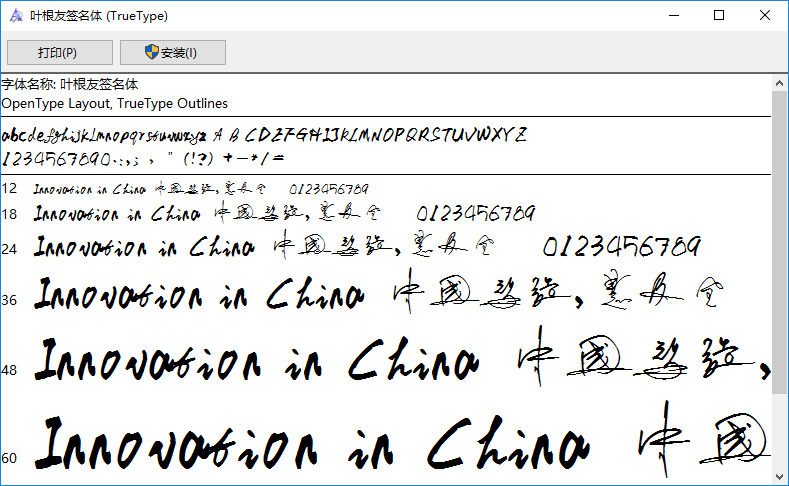Click the size label 24

(x=9, y=249)
